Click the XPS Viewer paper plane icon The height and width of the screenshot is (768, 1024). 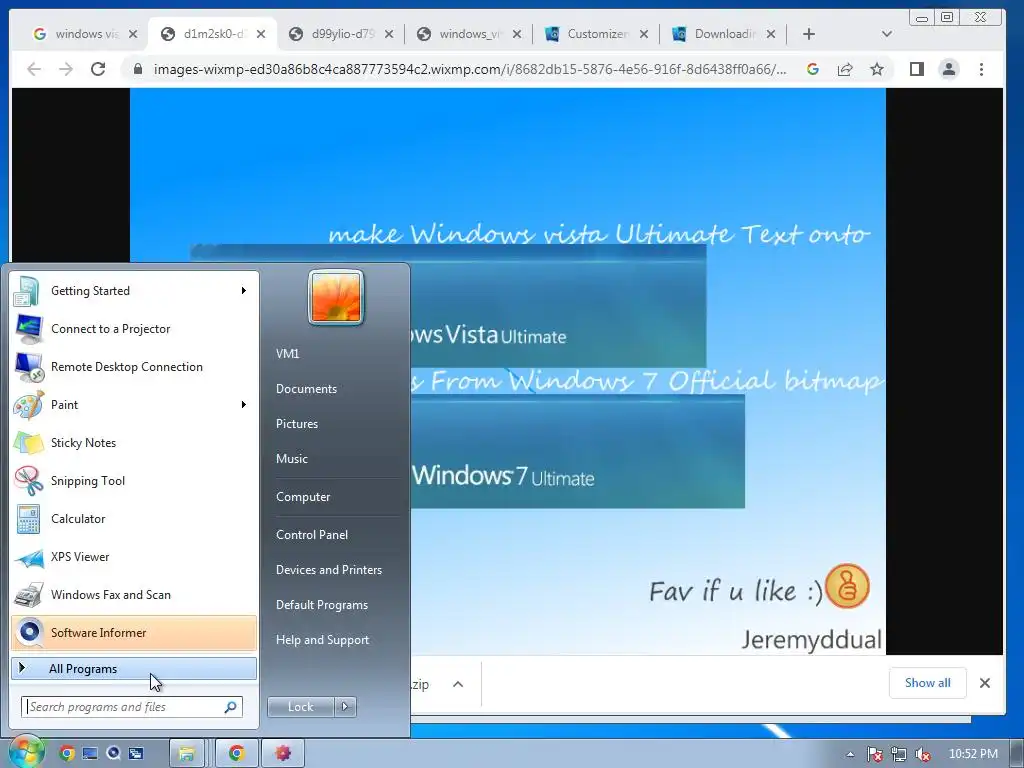pos(29,557)
